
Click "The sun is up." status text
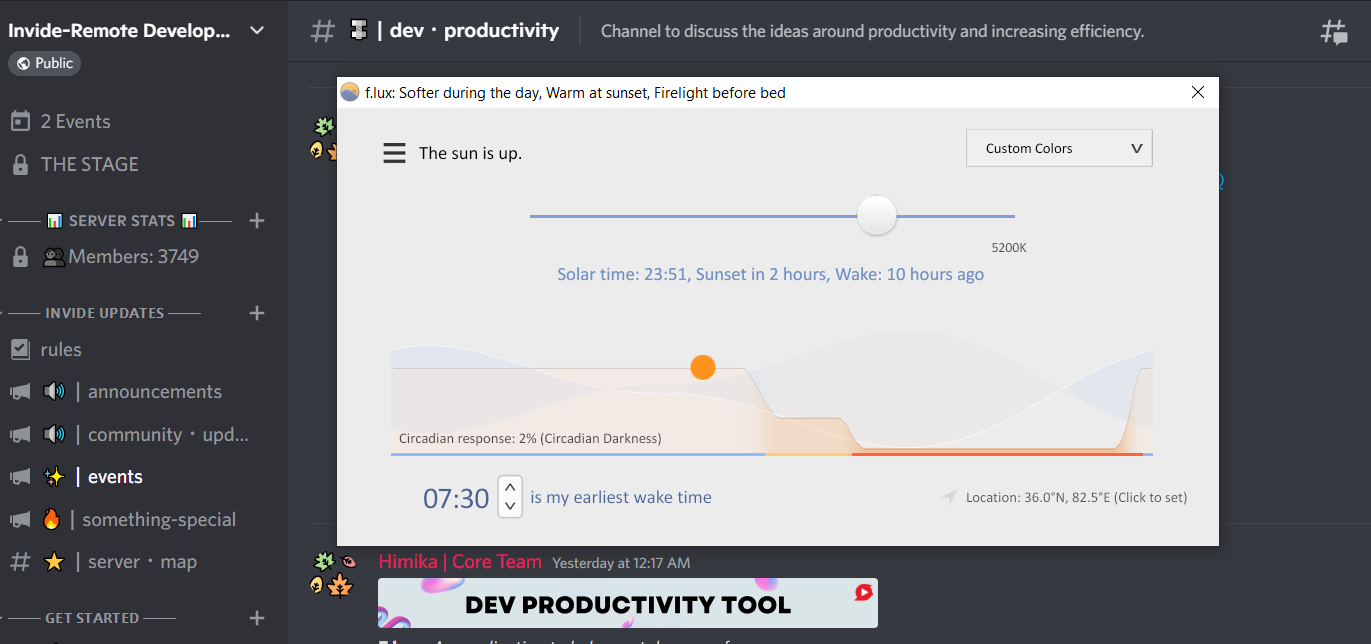click(x=470, y=153)
